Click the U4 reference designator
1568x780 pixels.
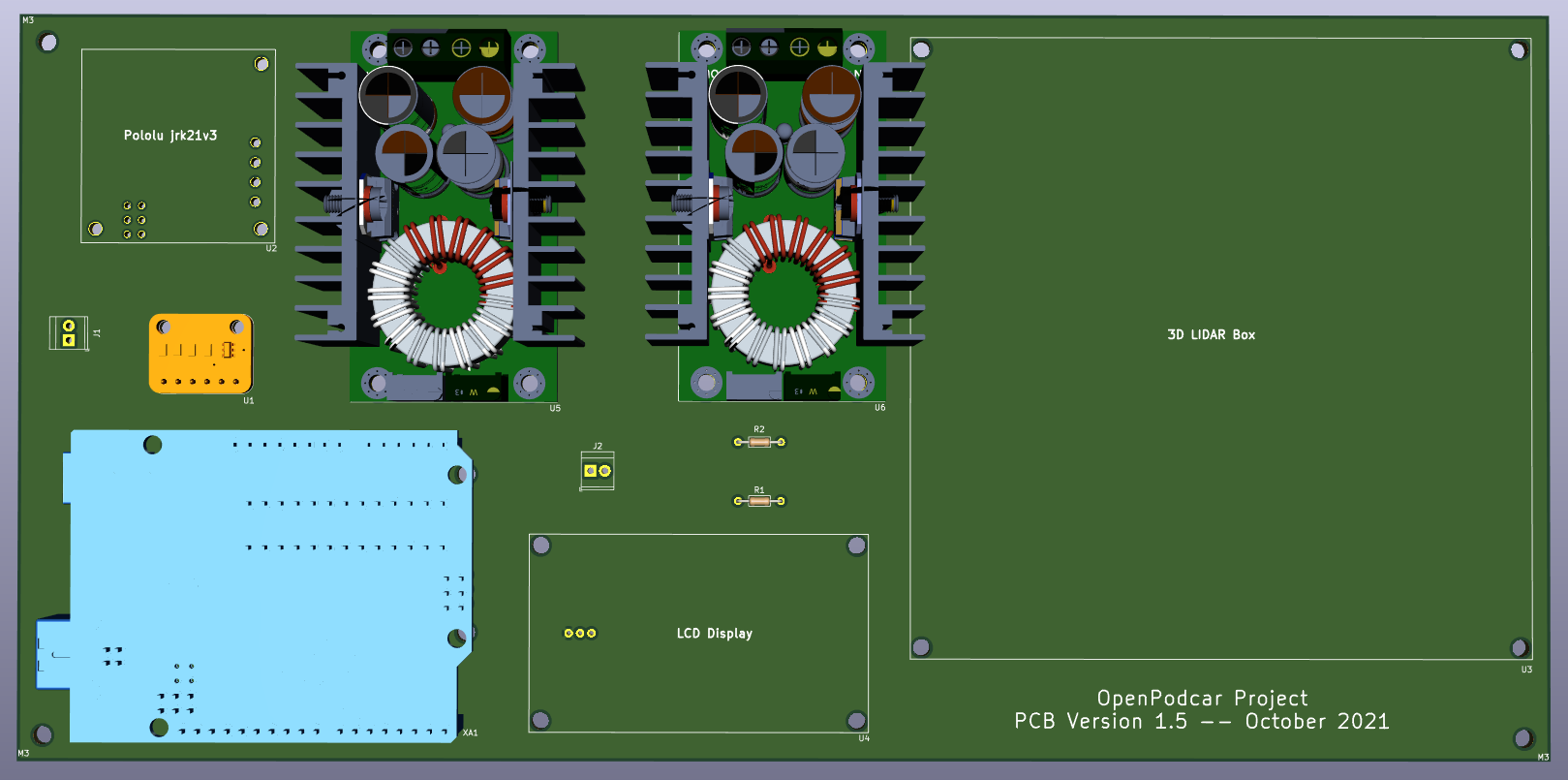coord(864,738)
